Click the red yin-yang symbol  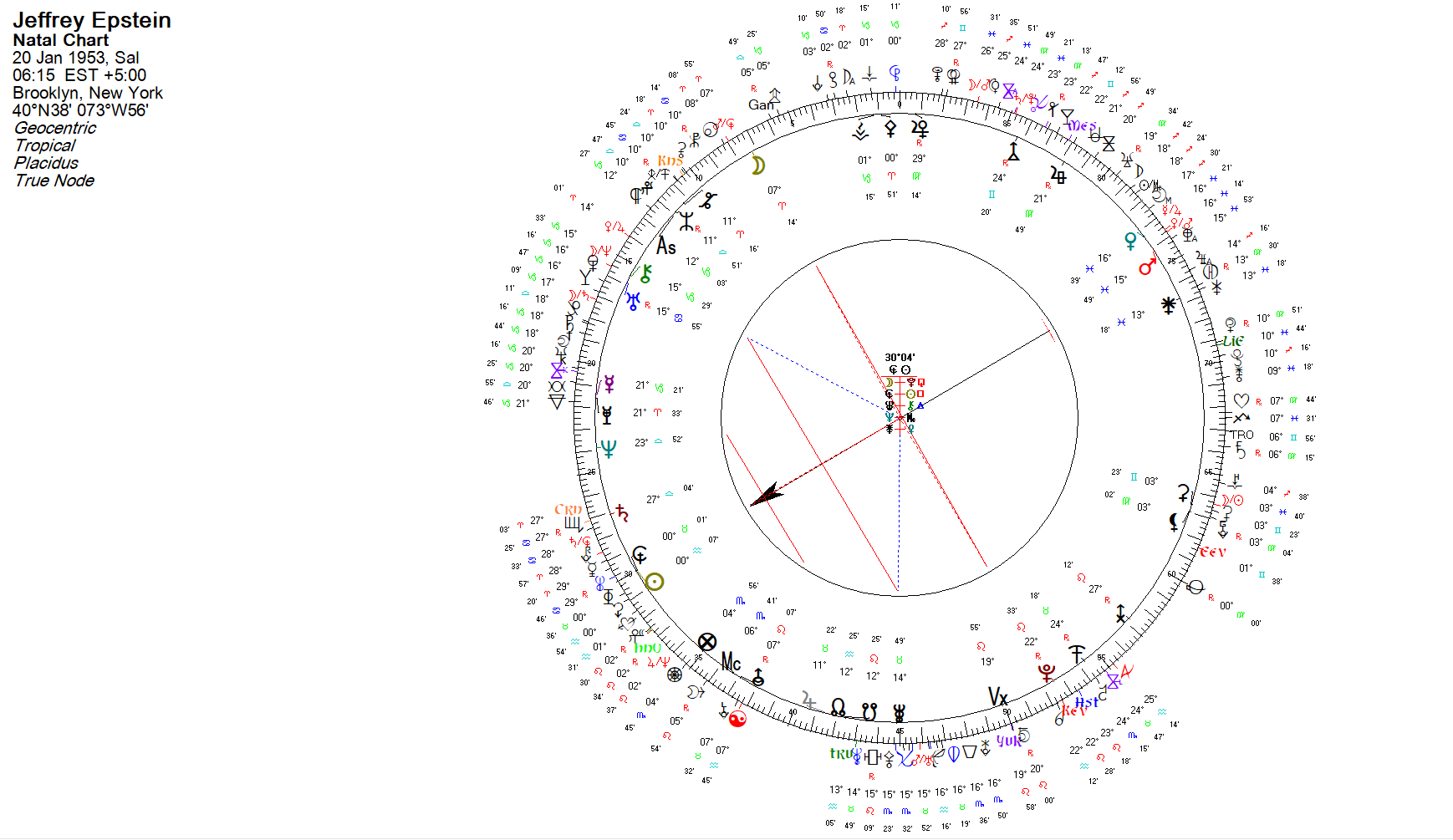737,718
